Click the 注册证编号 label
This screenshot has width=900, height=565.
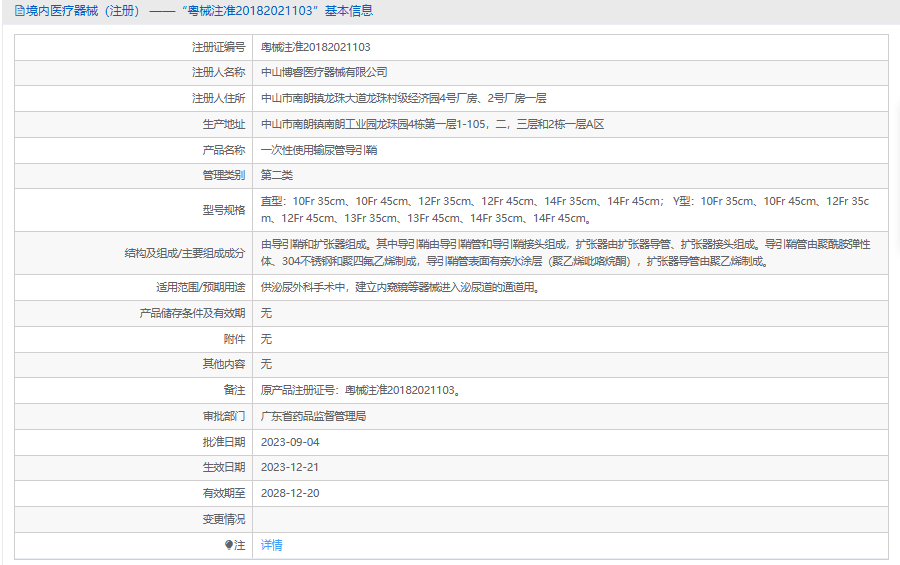(219, 47)
